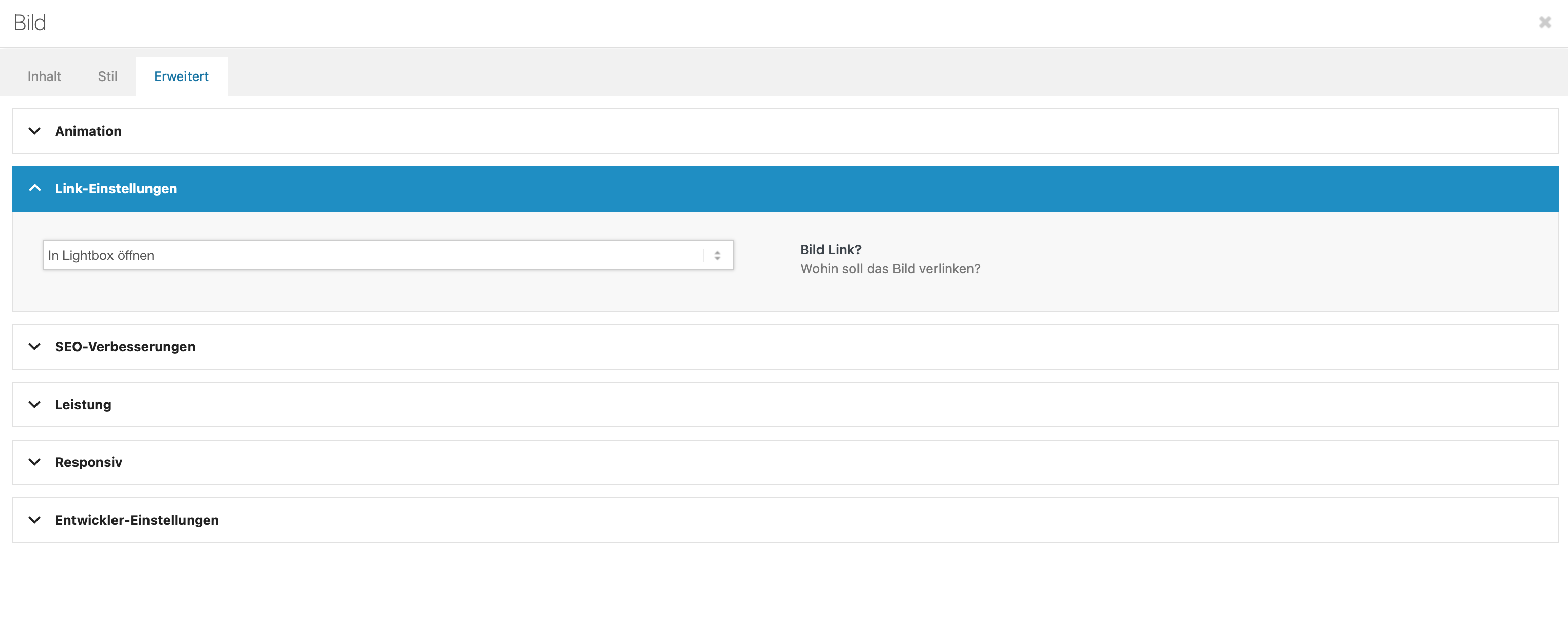Click the dropdown arrows of the Bild Link select
1568x633 pixels.
point(717,255)
